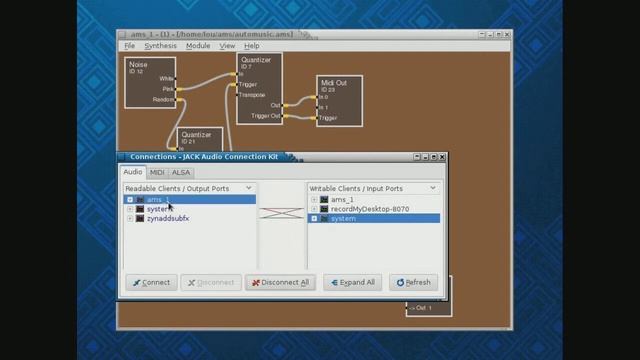Click the Midi Out module box
Screen dimensions: 640x360
(x=339, y=101)
